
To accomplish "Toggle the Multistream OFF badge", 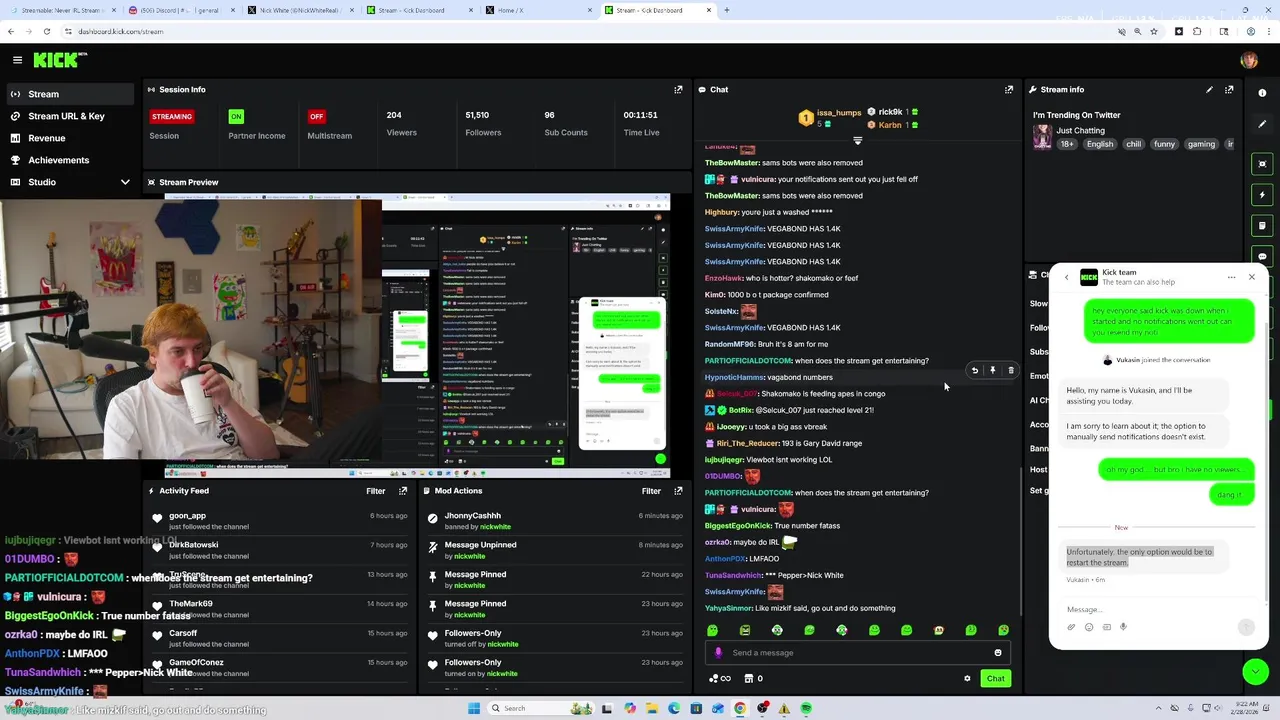I will tap(316, 116).
